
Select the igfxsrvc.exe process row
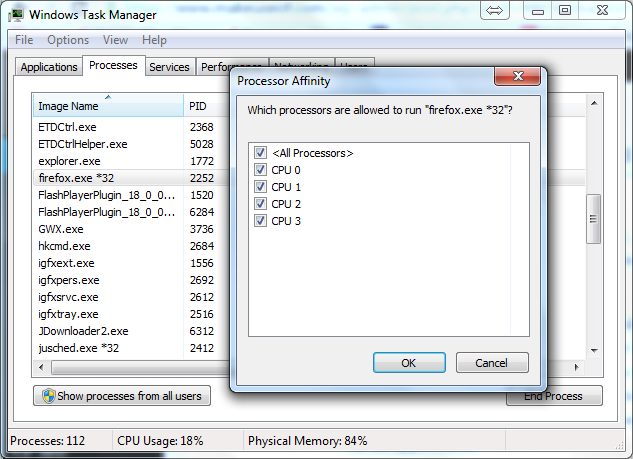point(131,297)
